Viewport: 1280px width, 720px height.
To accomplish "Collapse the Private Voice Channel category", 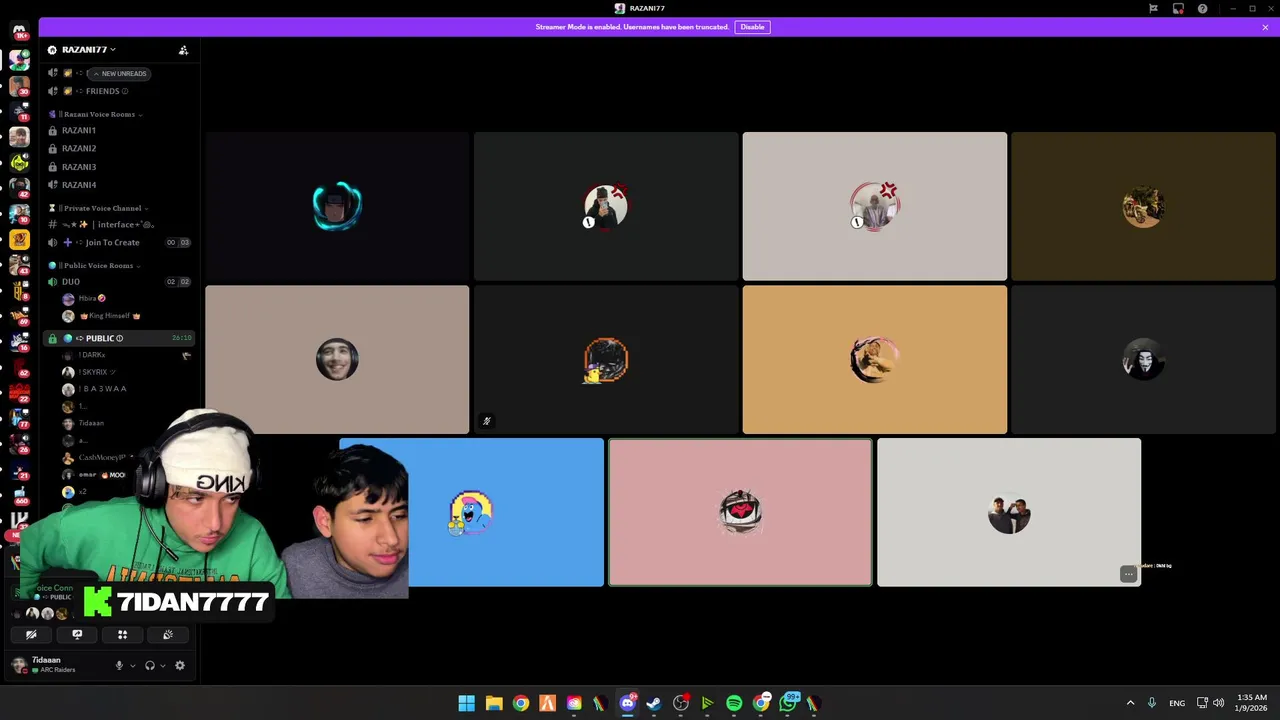I will coord(97,208).
